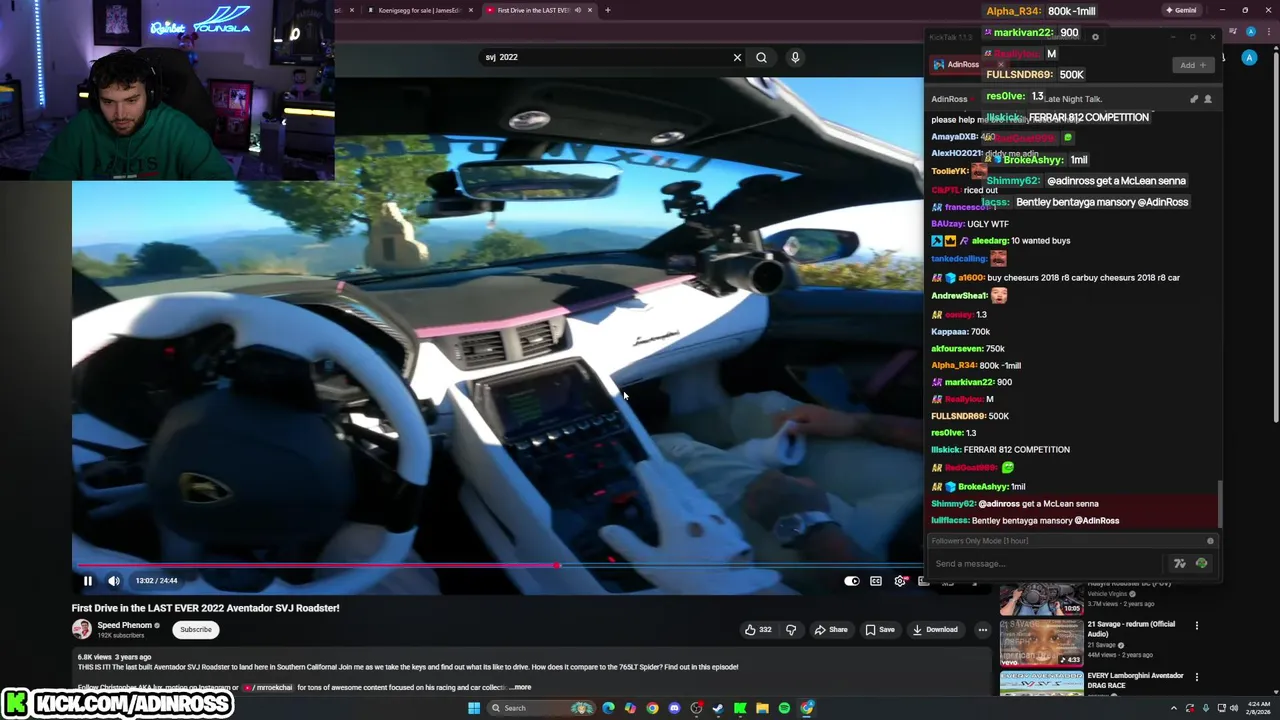Open Spotify from the taskbar

(x=784, y=708)
